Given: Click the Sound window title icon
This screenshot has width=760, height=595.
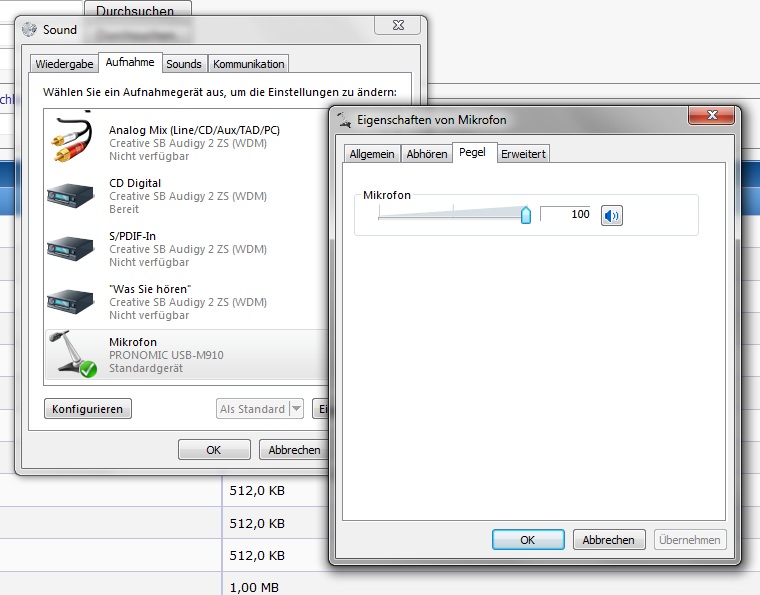Looking at the screenshot, I should [x=30, y=30].
